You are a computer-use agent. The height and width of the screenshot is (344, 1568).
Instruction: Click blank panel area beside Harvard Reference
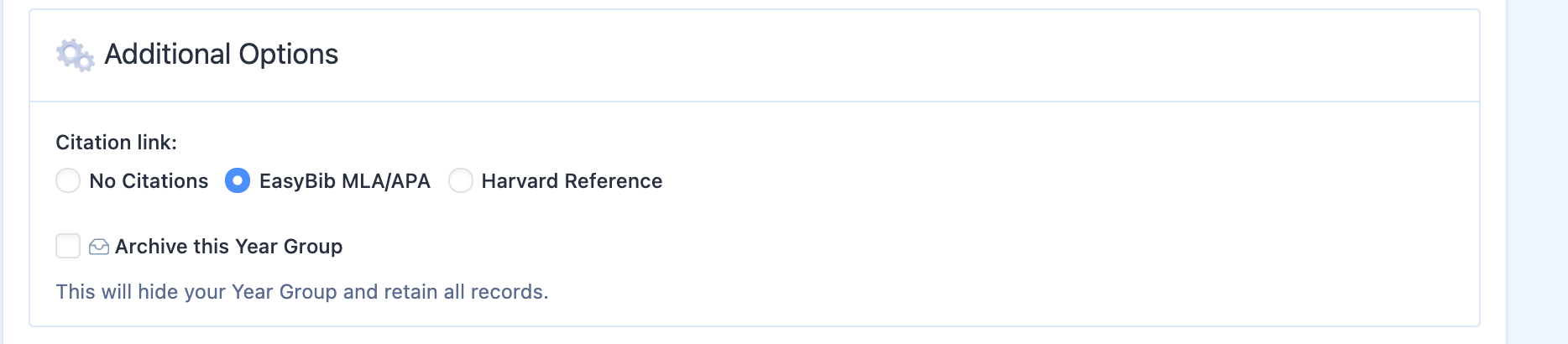tap(1066, 181)
